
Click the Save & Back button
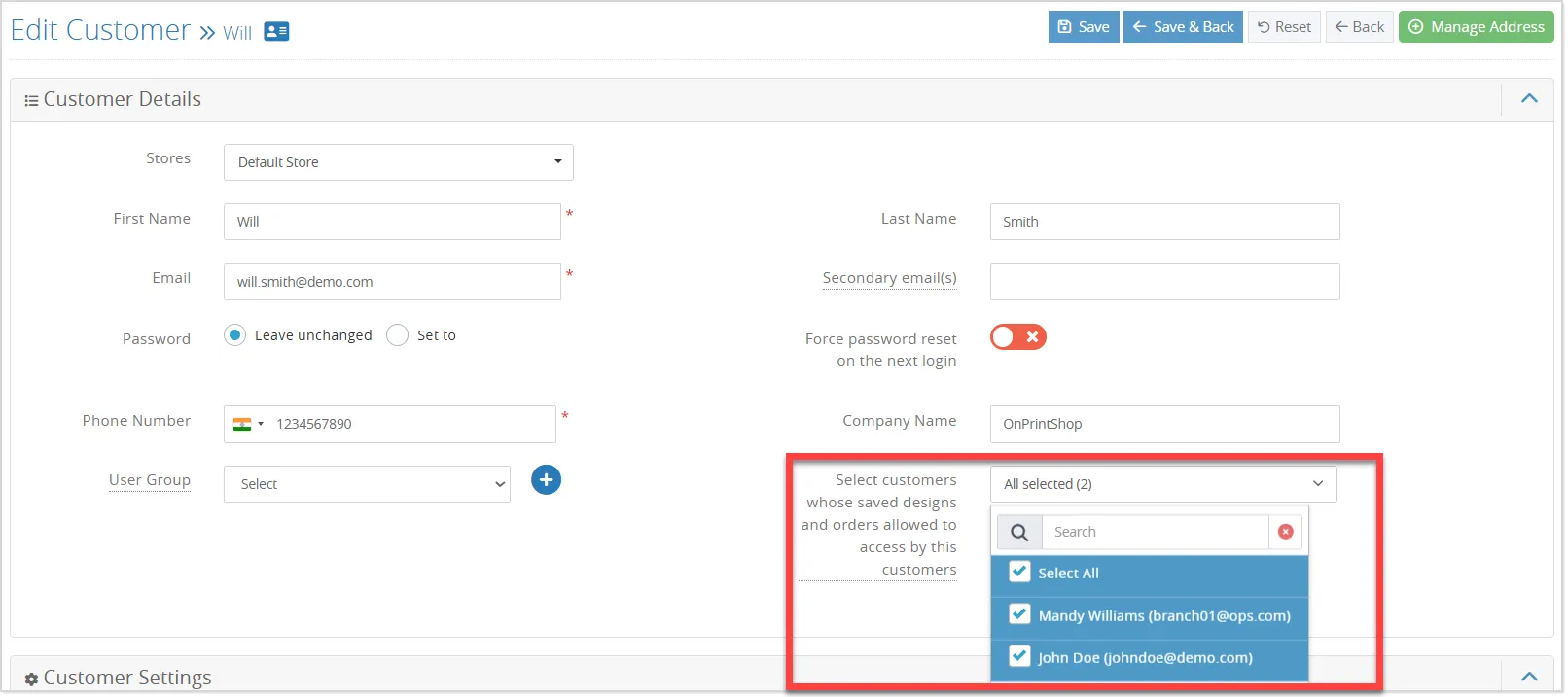[1183, 27]
